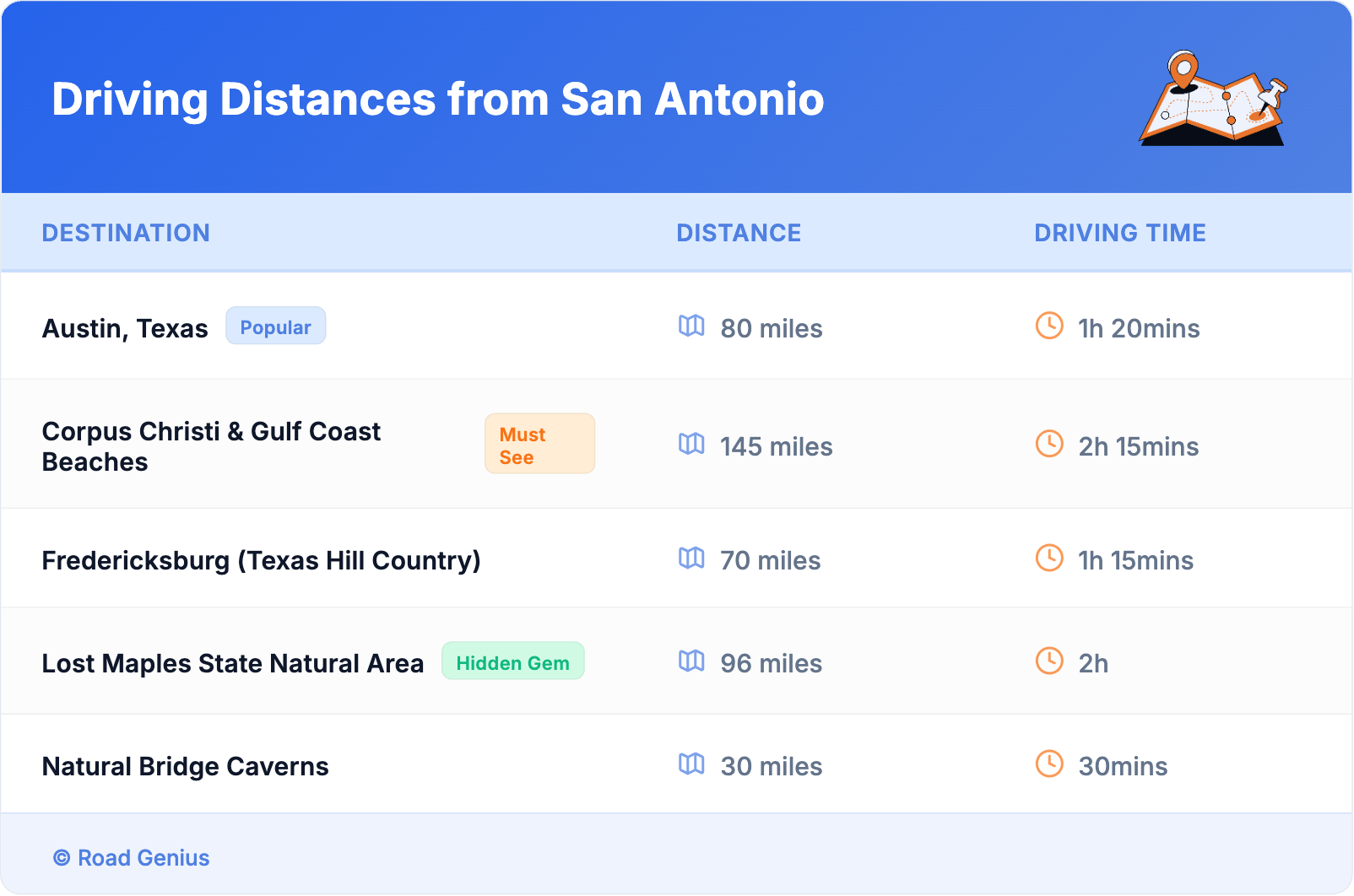Click the clock icon beside 1h 15mins
The width and height of the screenshot is (1354, 896).
click(x=1049, y=558)
